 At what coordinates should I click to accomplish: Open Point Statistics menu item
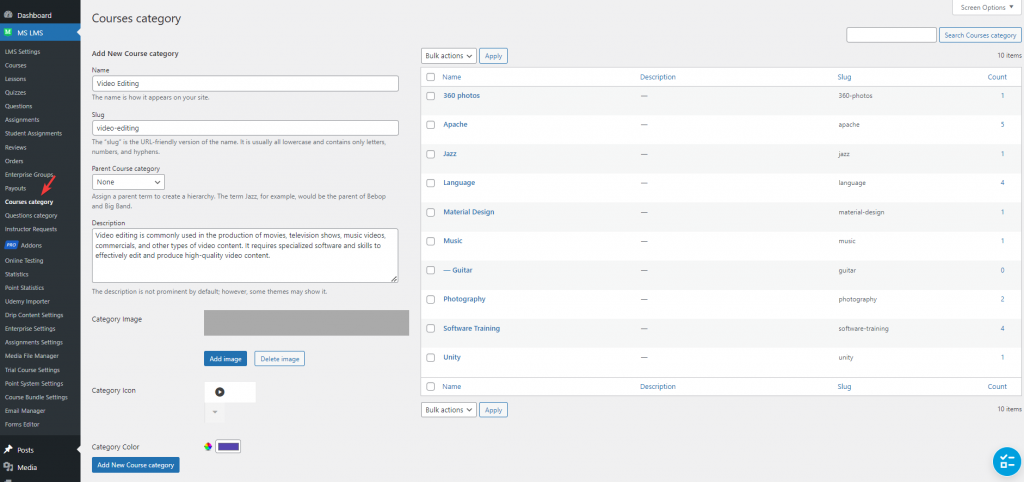click(x=24, y=287)
